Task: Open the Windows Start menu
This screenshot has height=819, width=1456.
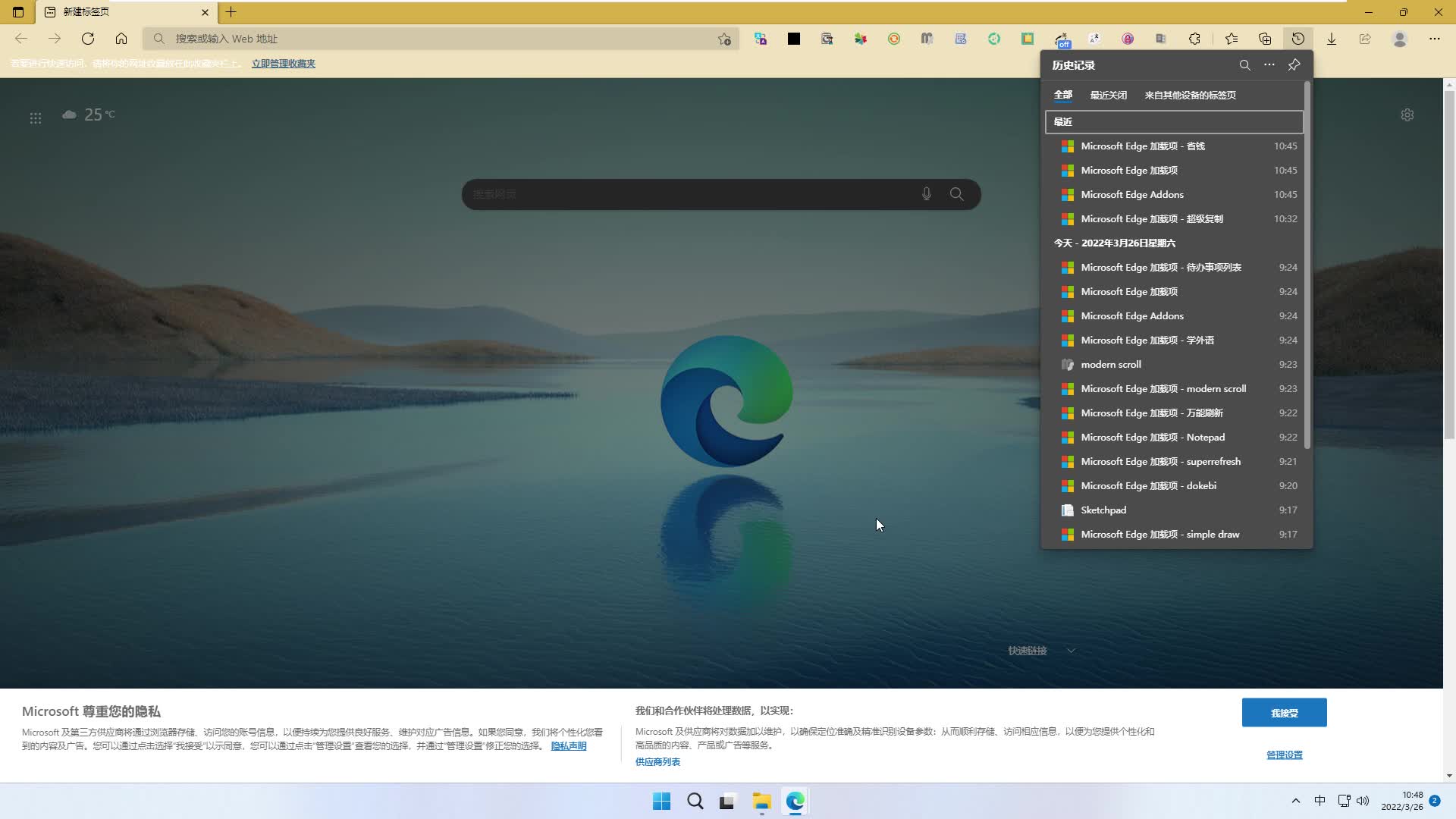Action: [661, 802]
